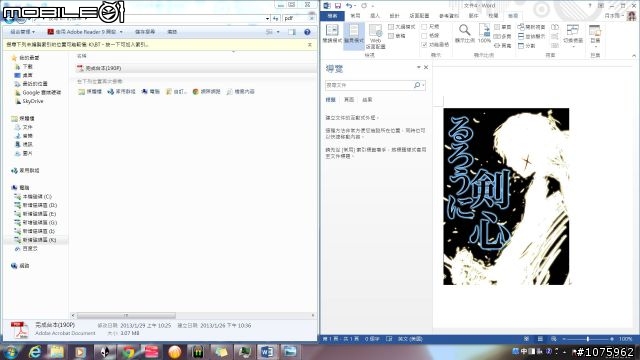Switch to the Insert tab in Word

pyautogui.click(x=375, y=16)
